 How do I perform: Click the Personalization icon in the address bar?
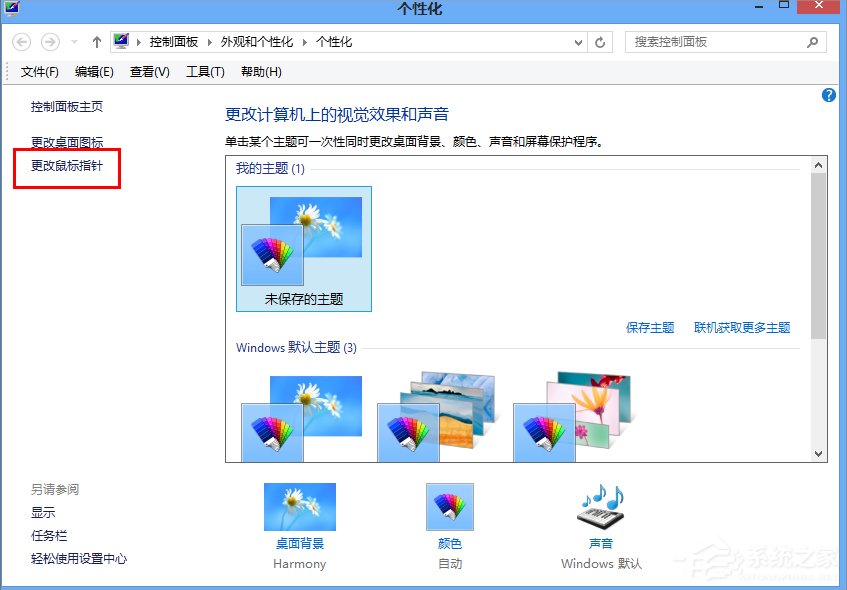tap(121, 42)
